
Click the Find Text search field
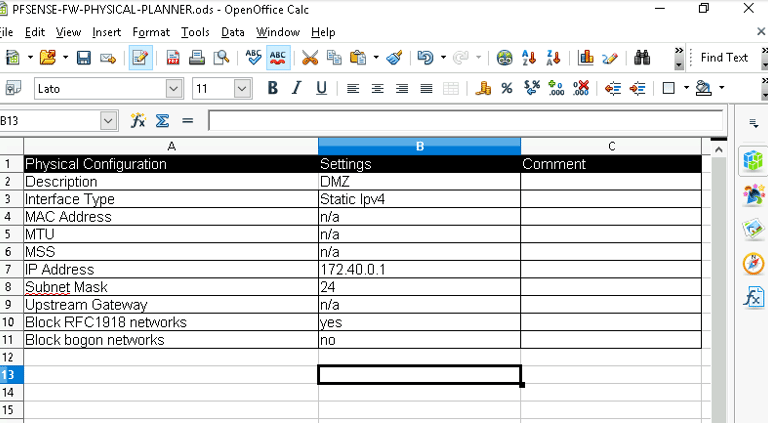tap(724, 58)
